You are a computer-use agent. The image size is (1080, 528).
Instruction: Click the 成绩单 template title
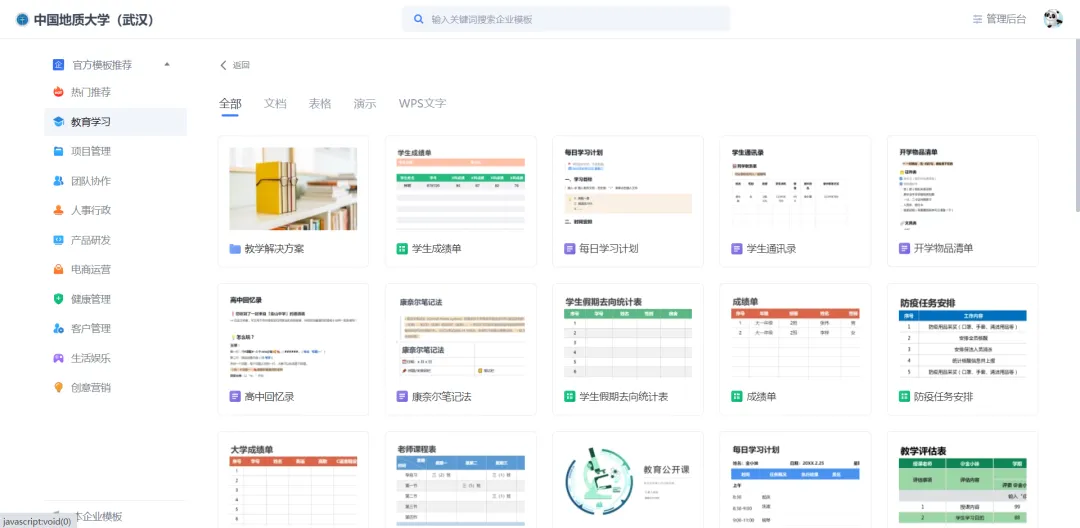pos(762,397)
